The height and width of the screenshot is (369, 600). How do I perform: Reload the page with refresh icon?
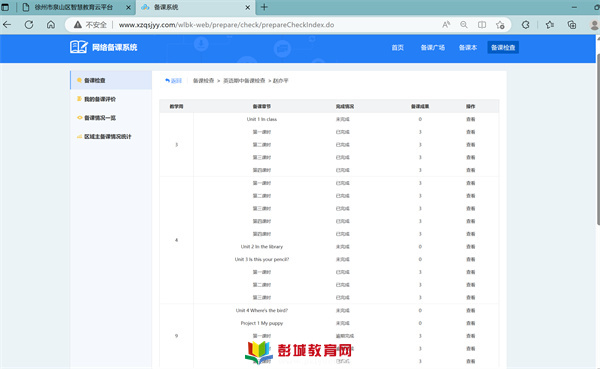29,25
